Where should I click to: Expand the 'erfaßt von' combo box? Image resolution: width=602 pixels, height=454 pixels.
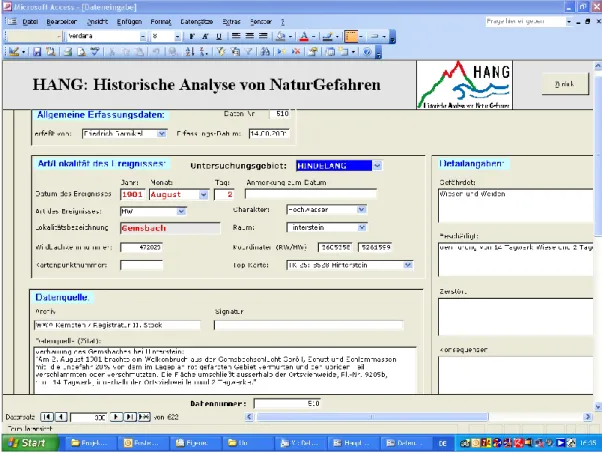tap(162, 134)
